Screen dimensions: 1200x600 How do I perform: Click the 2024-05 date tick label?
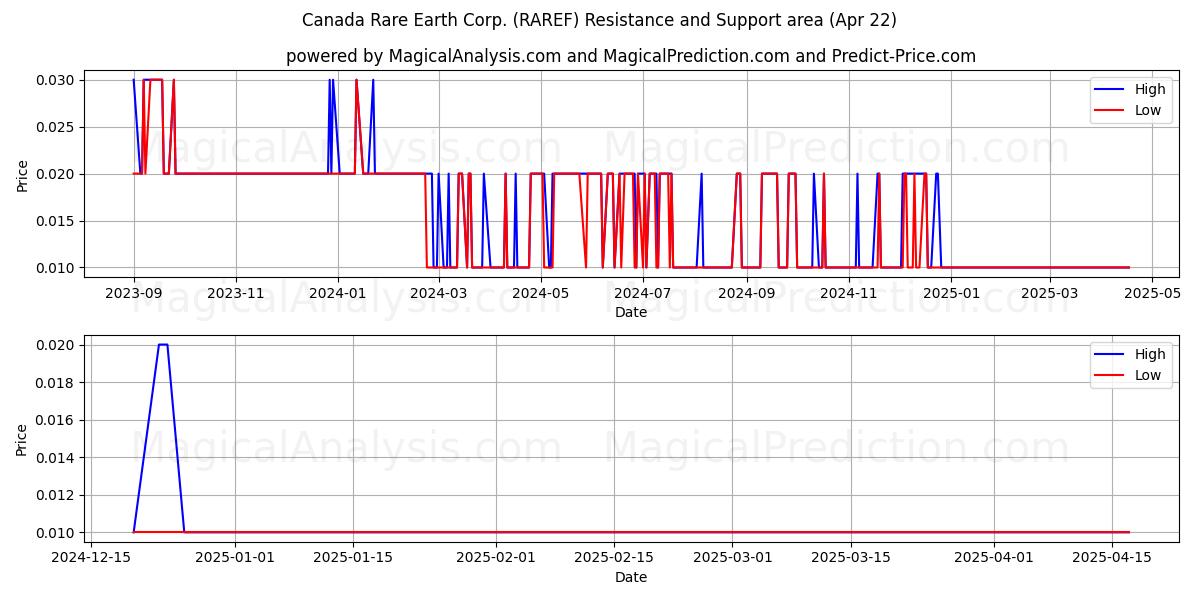pos(541,293)
